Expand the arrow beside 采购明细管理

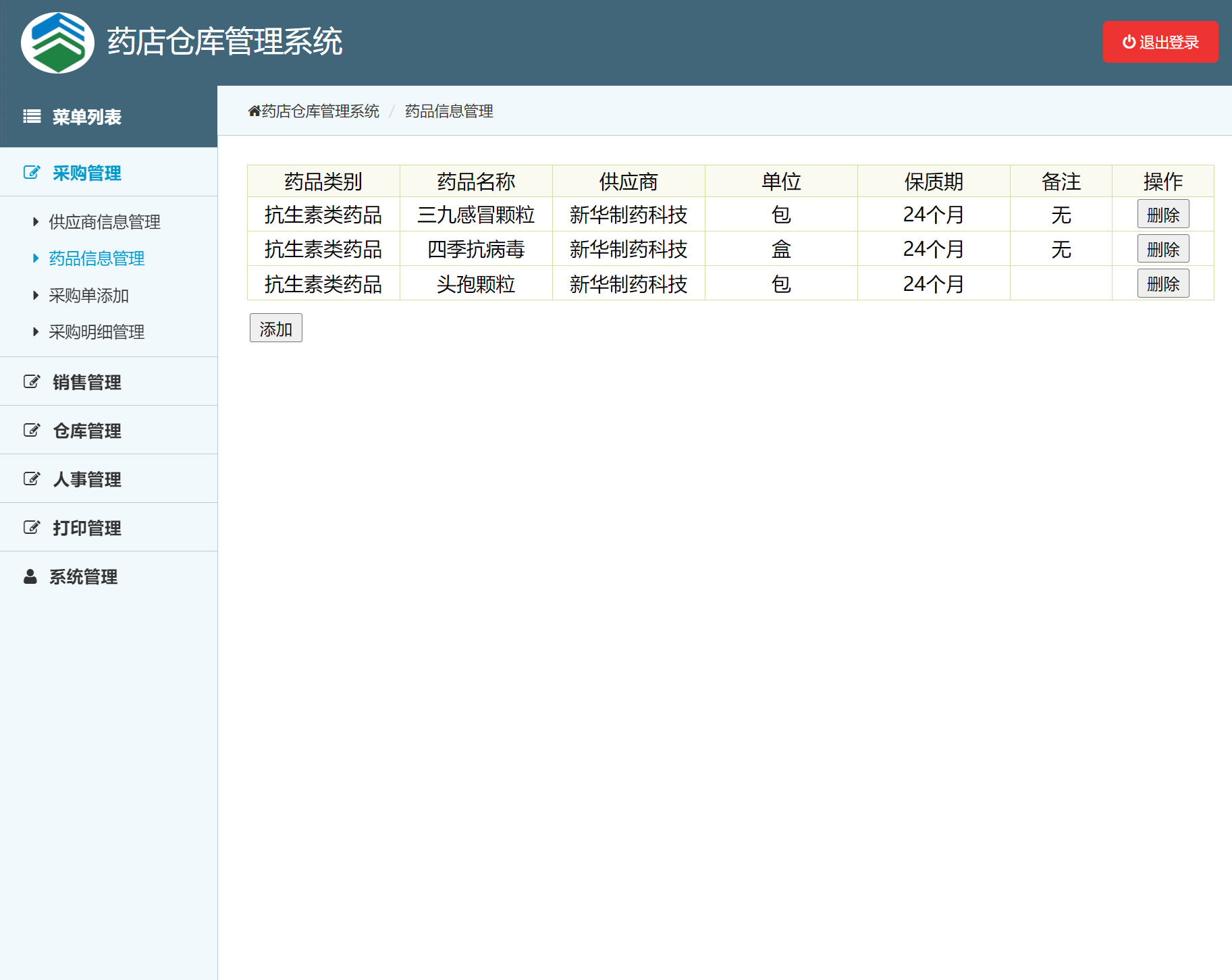(x=35, y=331)
